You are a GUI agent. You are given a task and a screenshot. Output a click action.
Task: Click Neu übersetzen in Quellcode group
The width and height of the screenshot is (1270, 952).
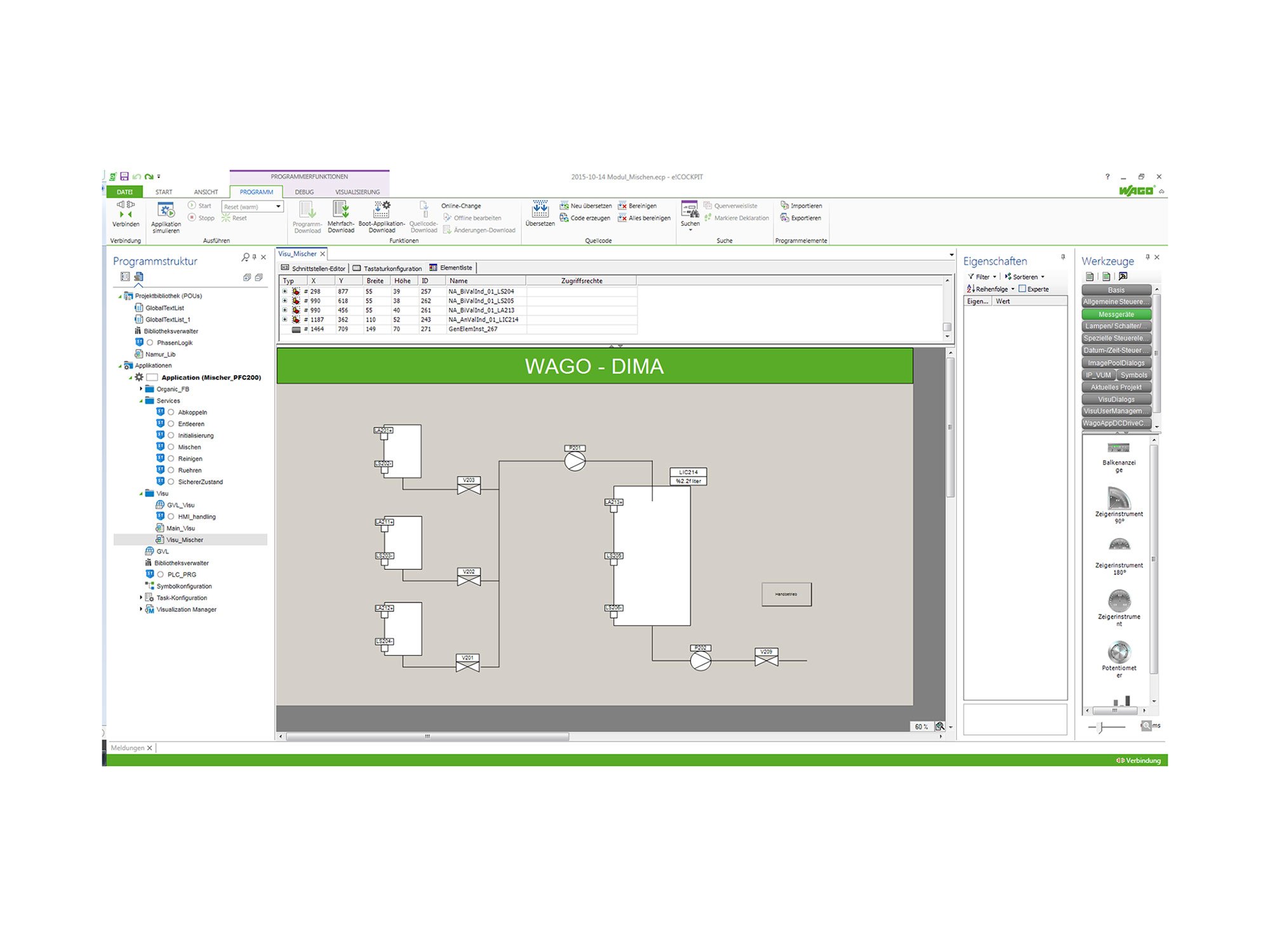(x=585, y=206)
